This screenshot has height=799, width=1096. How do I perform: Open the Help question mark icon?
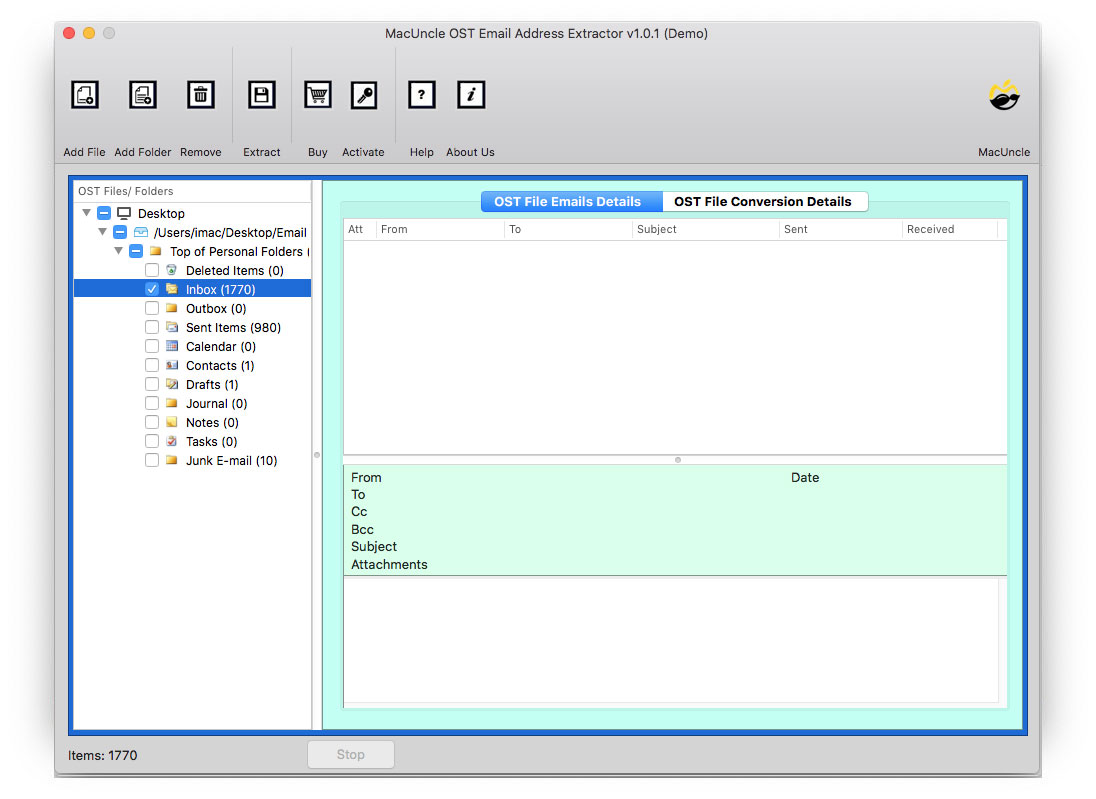click(x=421, y=95)
